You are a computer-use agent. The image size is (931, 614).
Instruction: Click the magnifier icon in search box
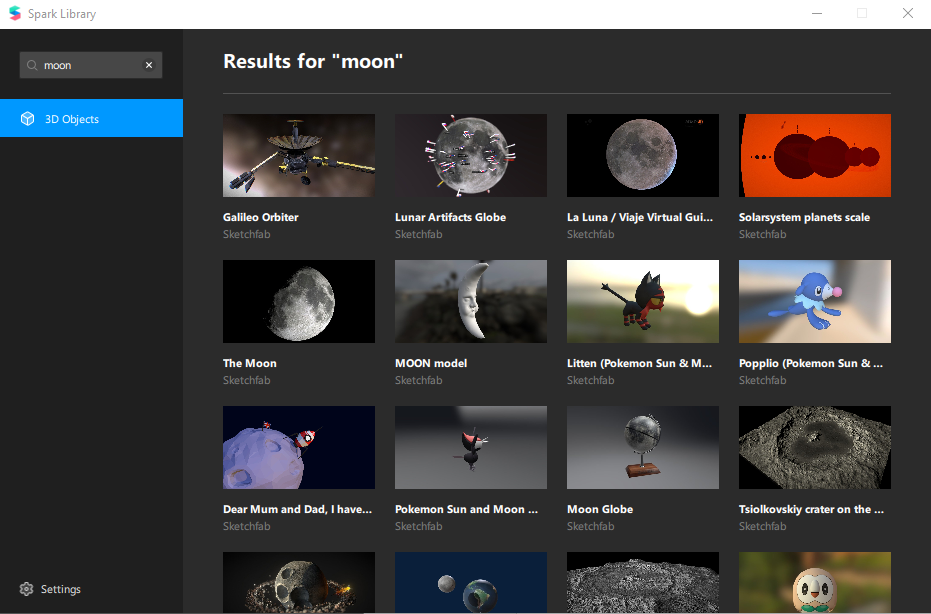[33, 65]
